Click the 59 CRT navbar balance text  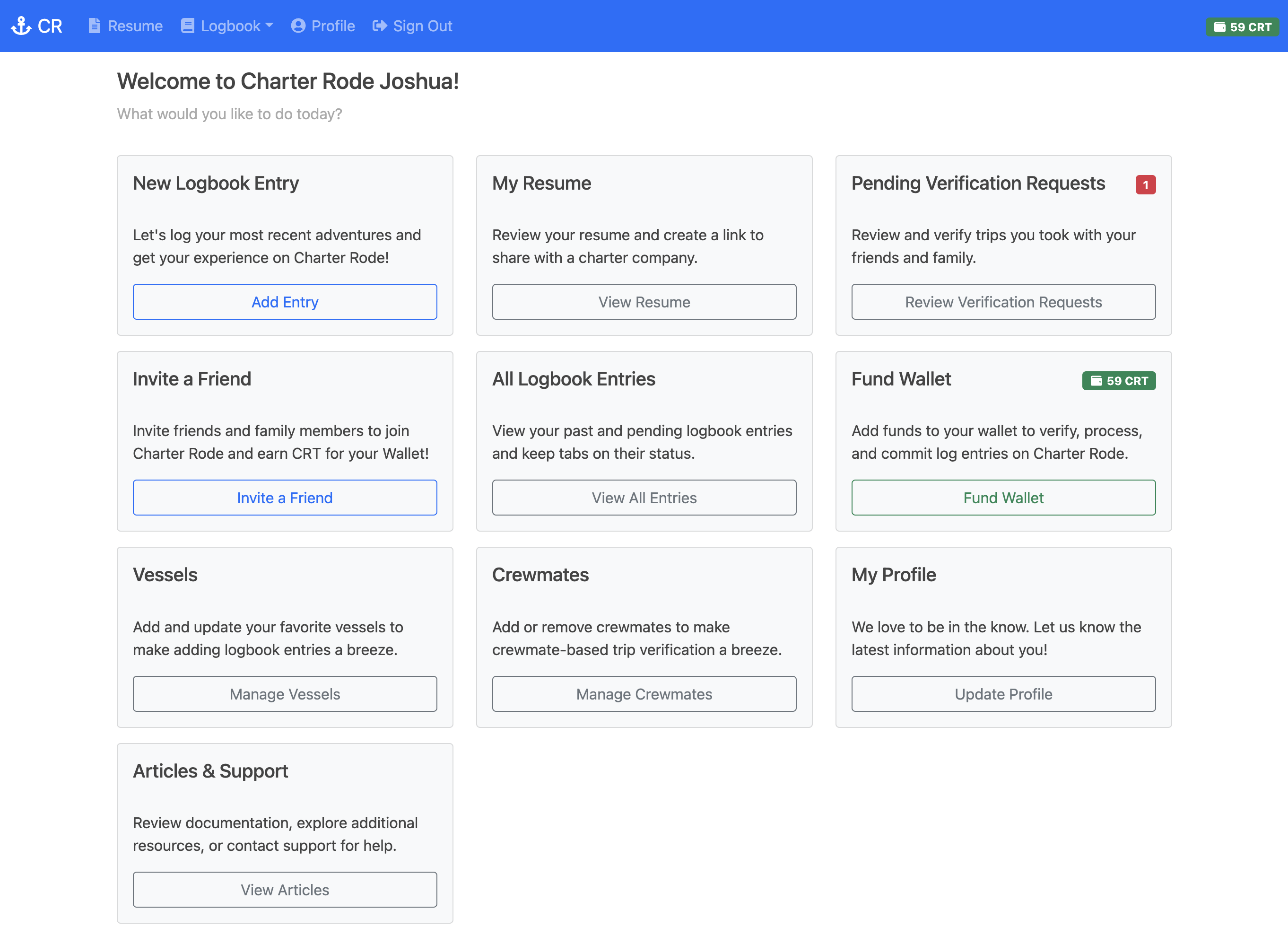(1251, 26)
